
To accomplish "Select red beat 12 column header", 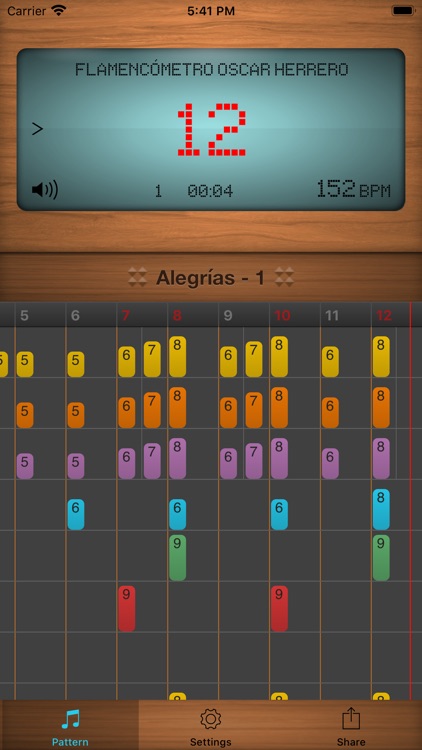I will pyautogui.click(x=384, y=315).
